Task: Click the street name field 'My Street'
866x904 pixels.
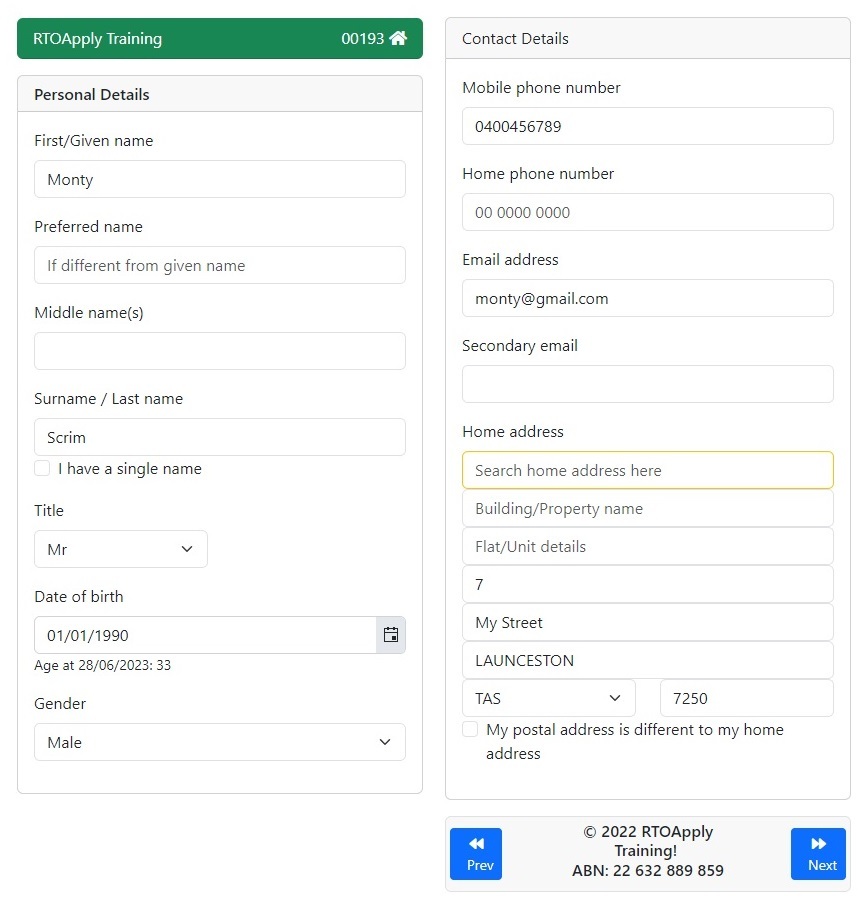Action: point(647,622)
